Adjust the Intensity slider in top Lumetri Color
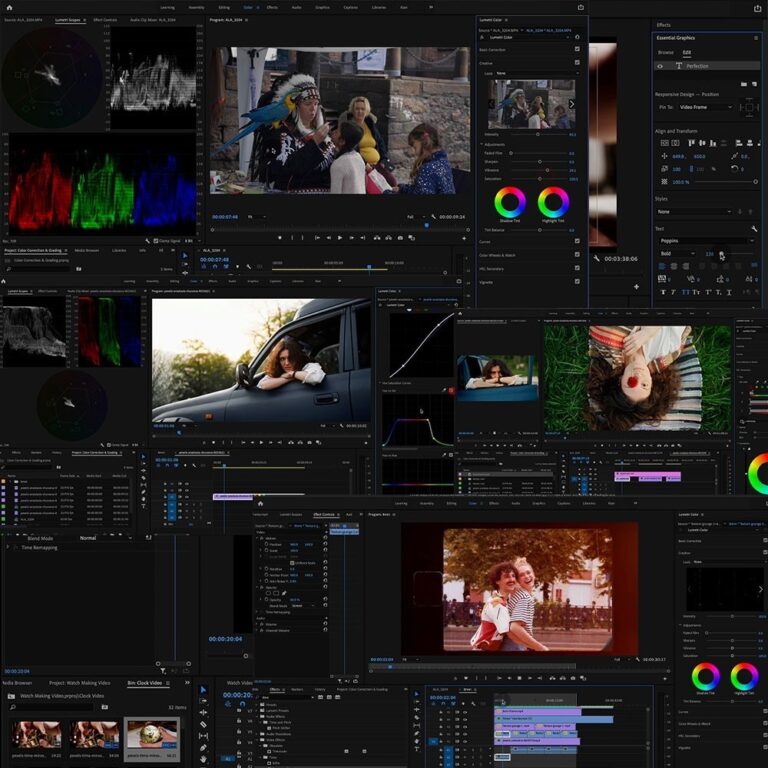Image resolution: width=768 pixels, height=768 pixels. (538, 134)
